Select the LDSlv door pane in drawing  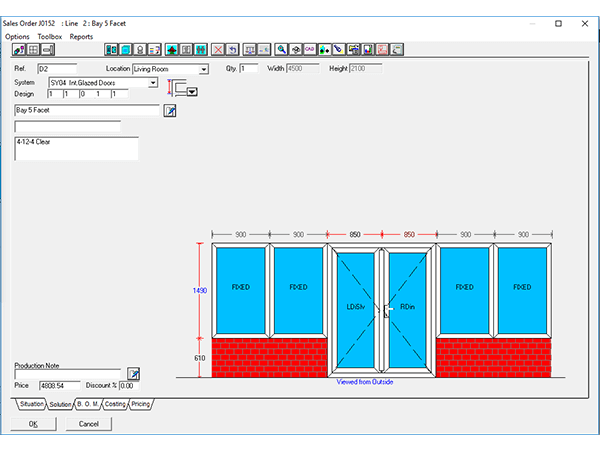[355, 308]
